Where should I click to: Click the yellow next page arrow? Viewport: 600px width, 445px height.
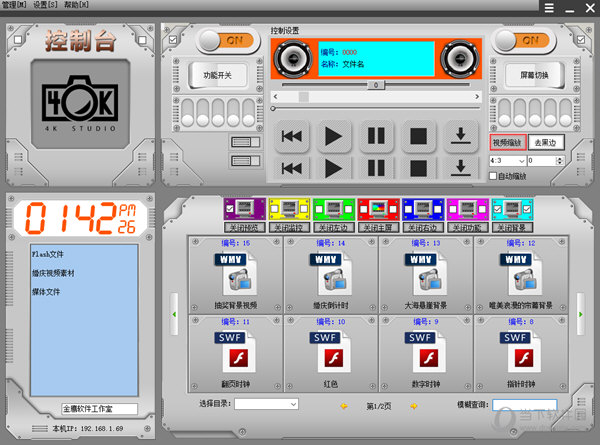pos(414,406)
